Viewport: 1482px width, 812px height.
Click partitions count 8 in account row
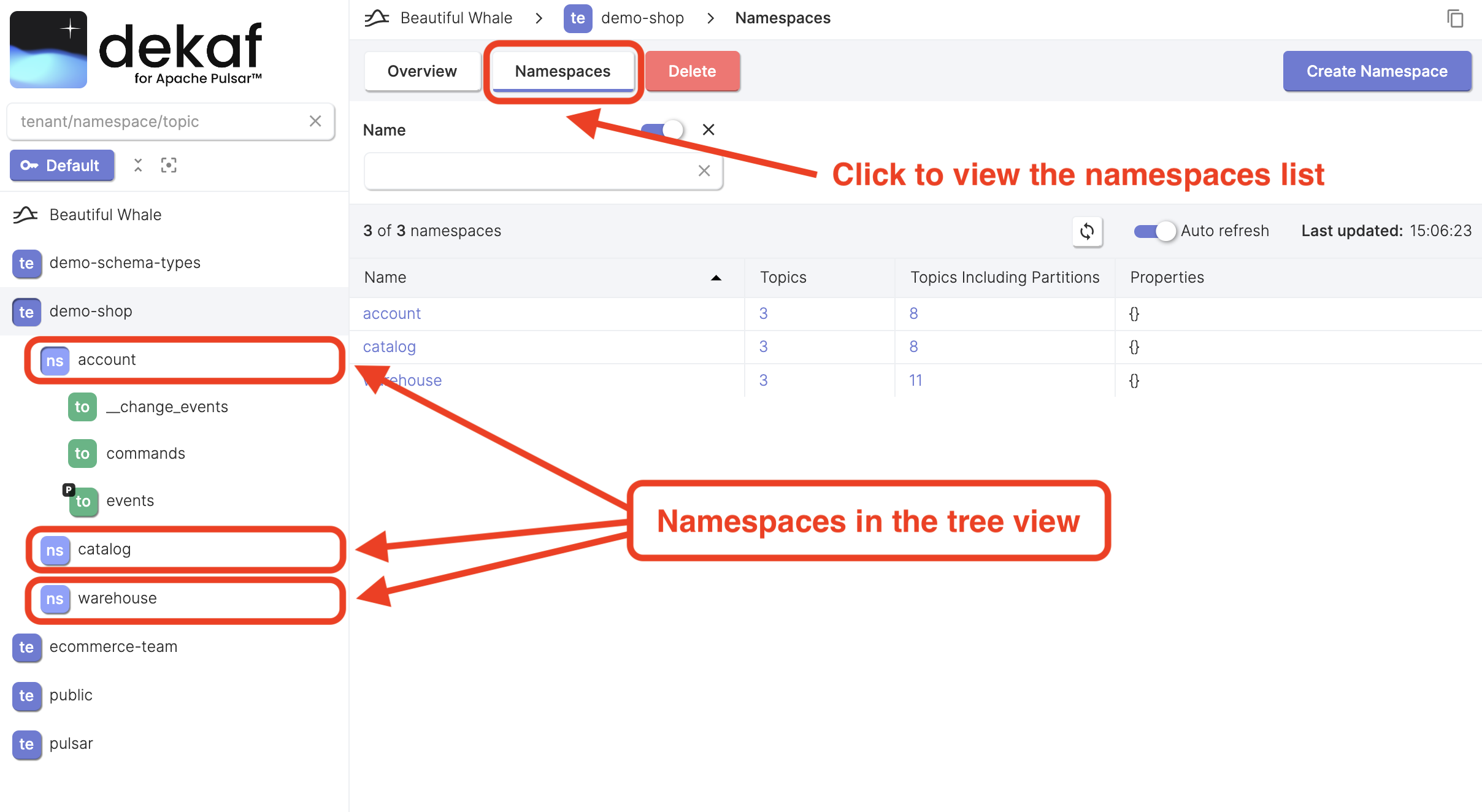click(x=913, y=313)
